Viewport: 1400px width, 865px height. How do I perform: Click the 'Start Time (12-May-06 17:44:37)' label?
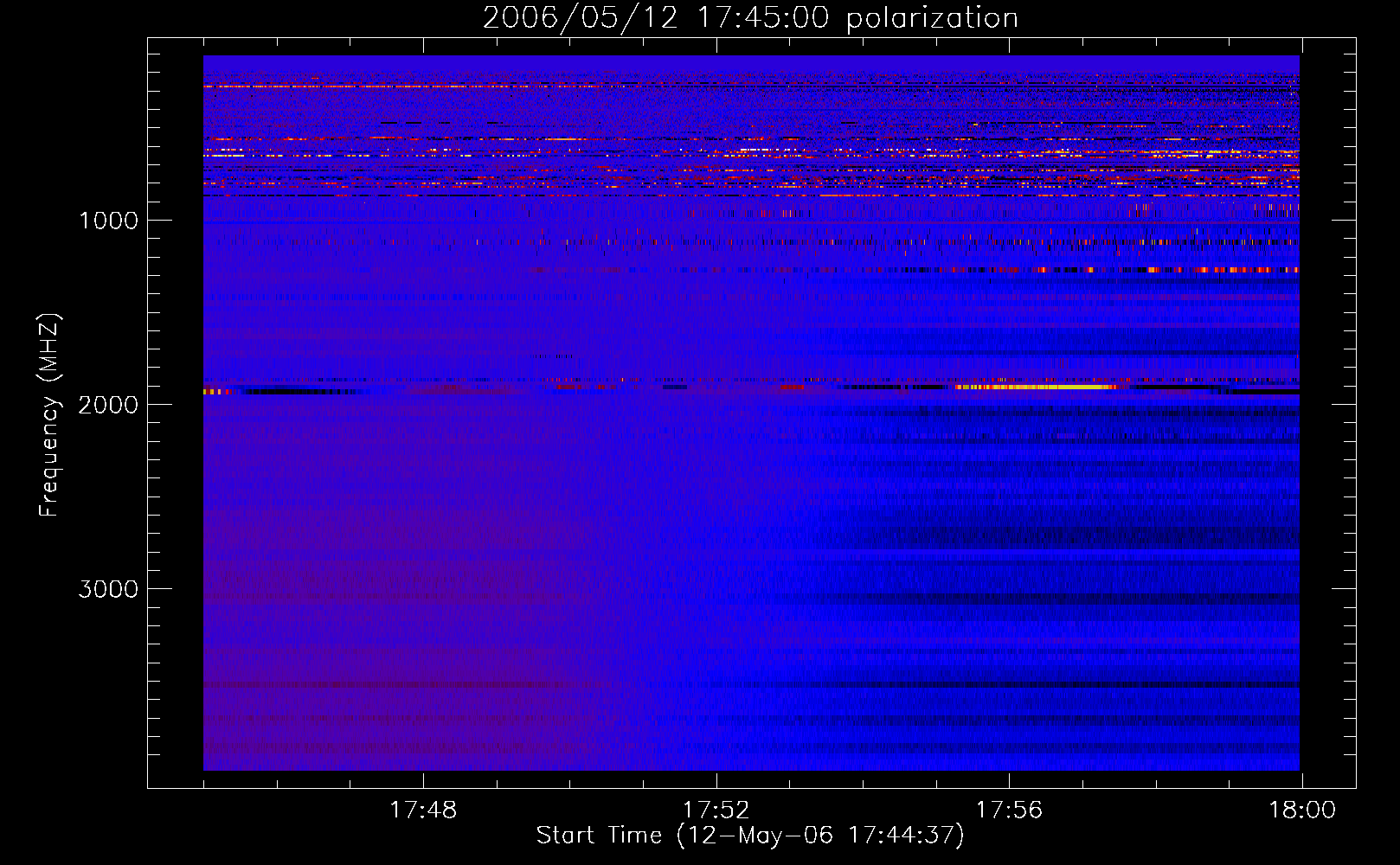[x=750, y=836]
